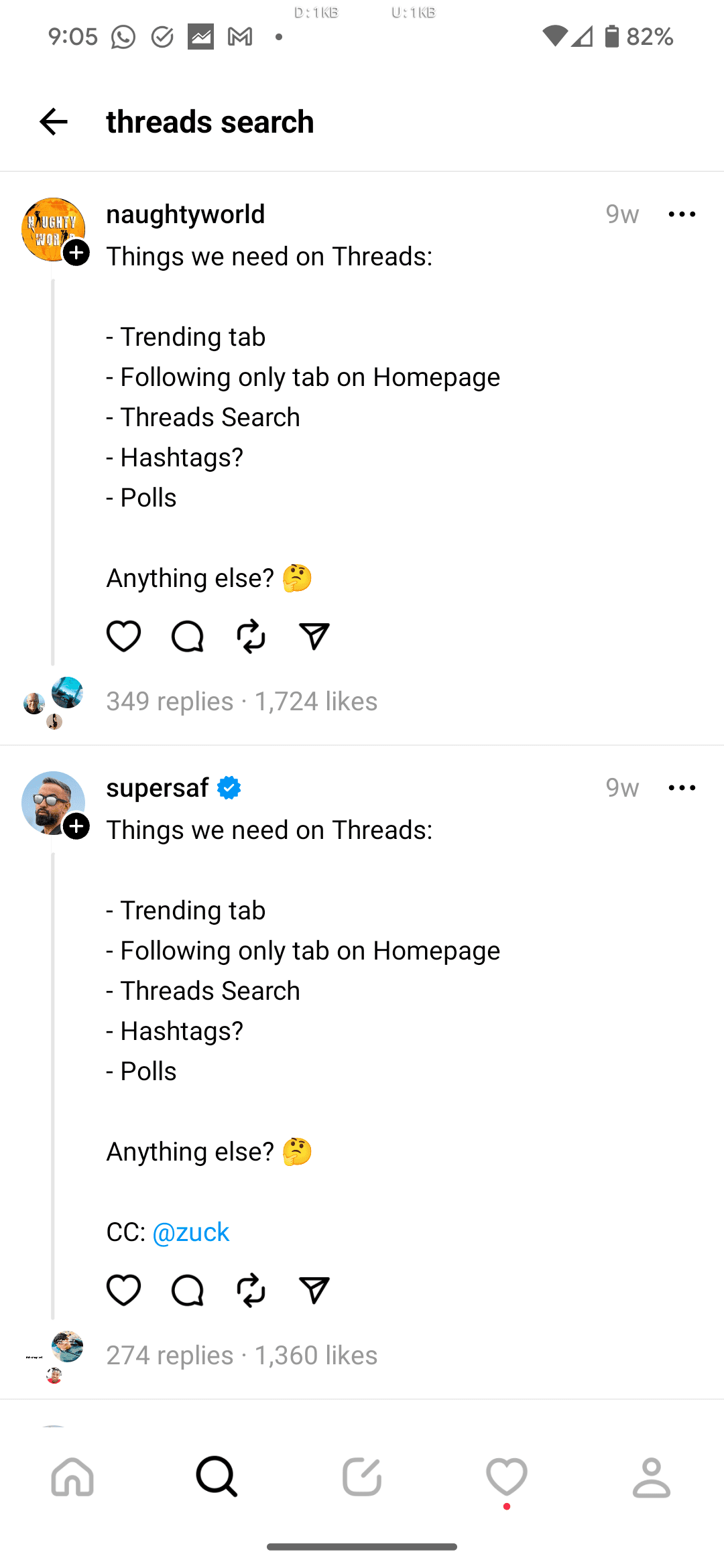Open the @zuck mention link
Screen dimensions: 724x1568
[191, 1232]
